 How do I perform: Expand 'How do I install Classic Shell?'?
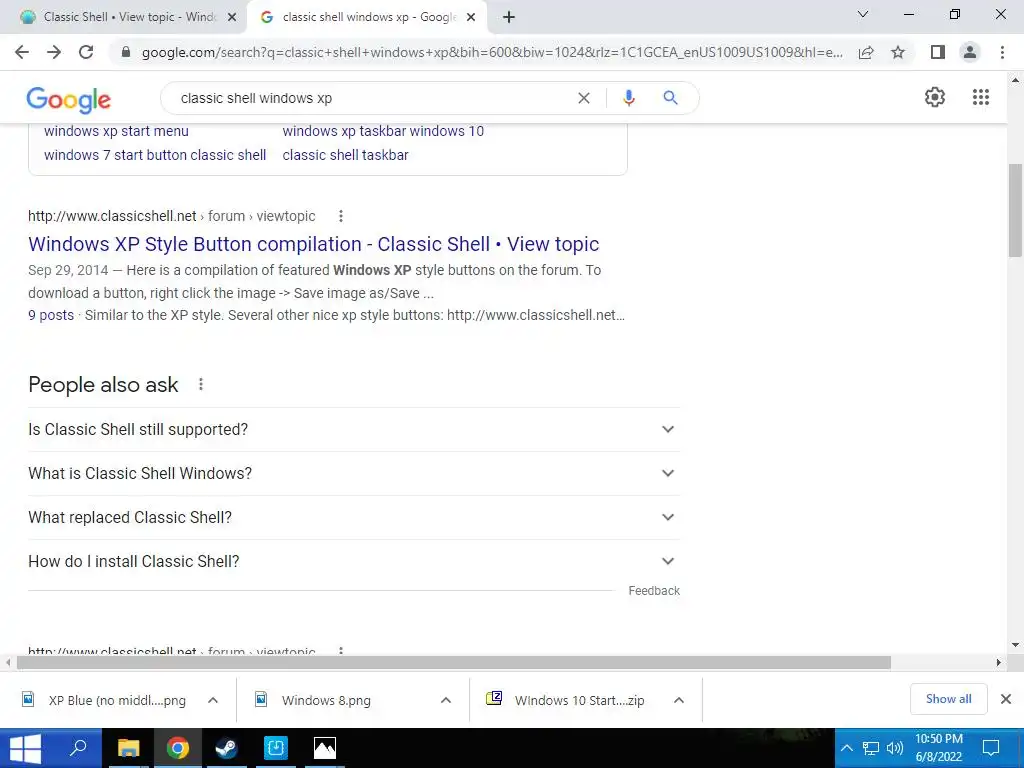click(354, 562)
